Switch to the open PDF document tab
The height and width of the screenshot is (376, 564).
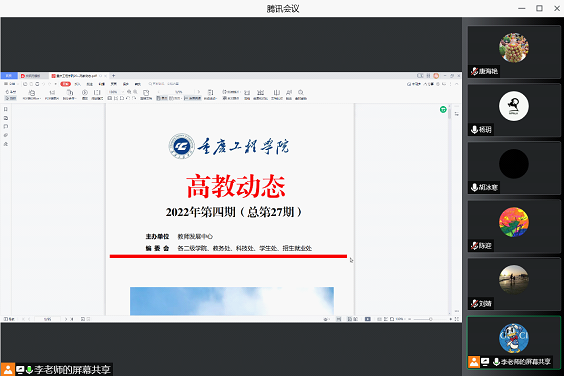pyautogui.click(x=76, y=76)
